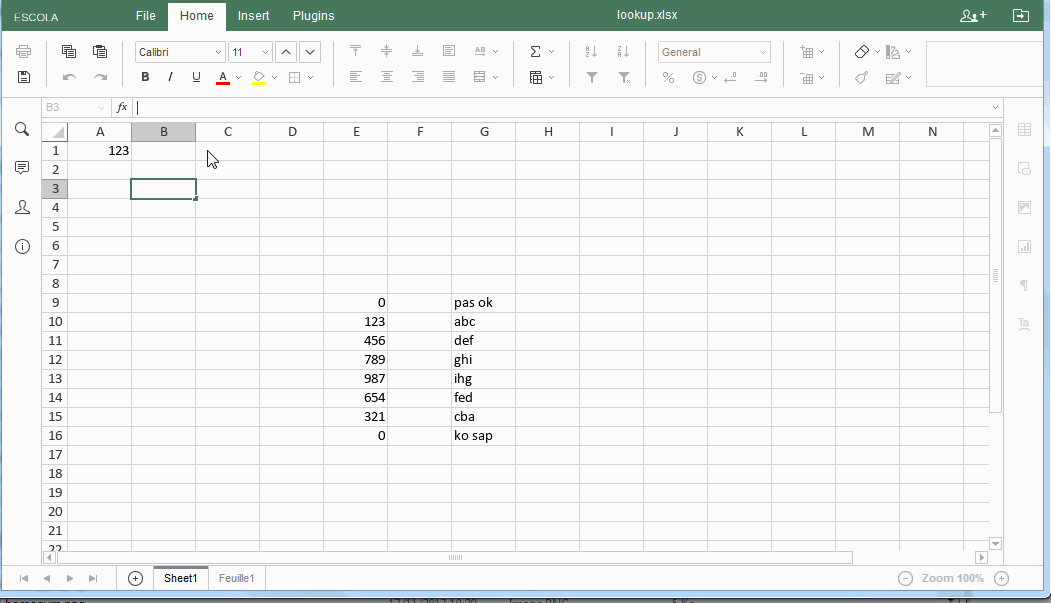This screenshot has height=603, width=1051.
Task: Open Cell settings in the right sidebar
Action: [1024, 130]
